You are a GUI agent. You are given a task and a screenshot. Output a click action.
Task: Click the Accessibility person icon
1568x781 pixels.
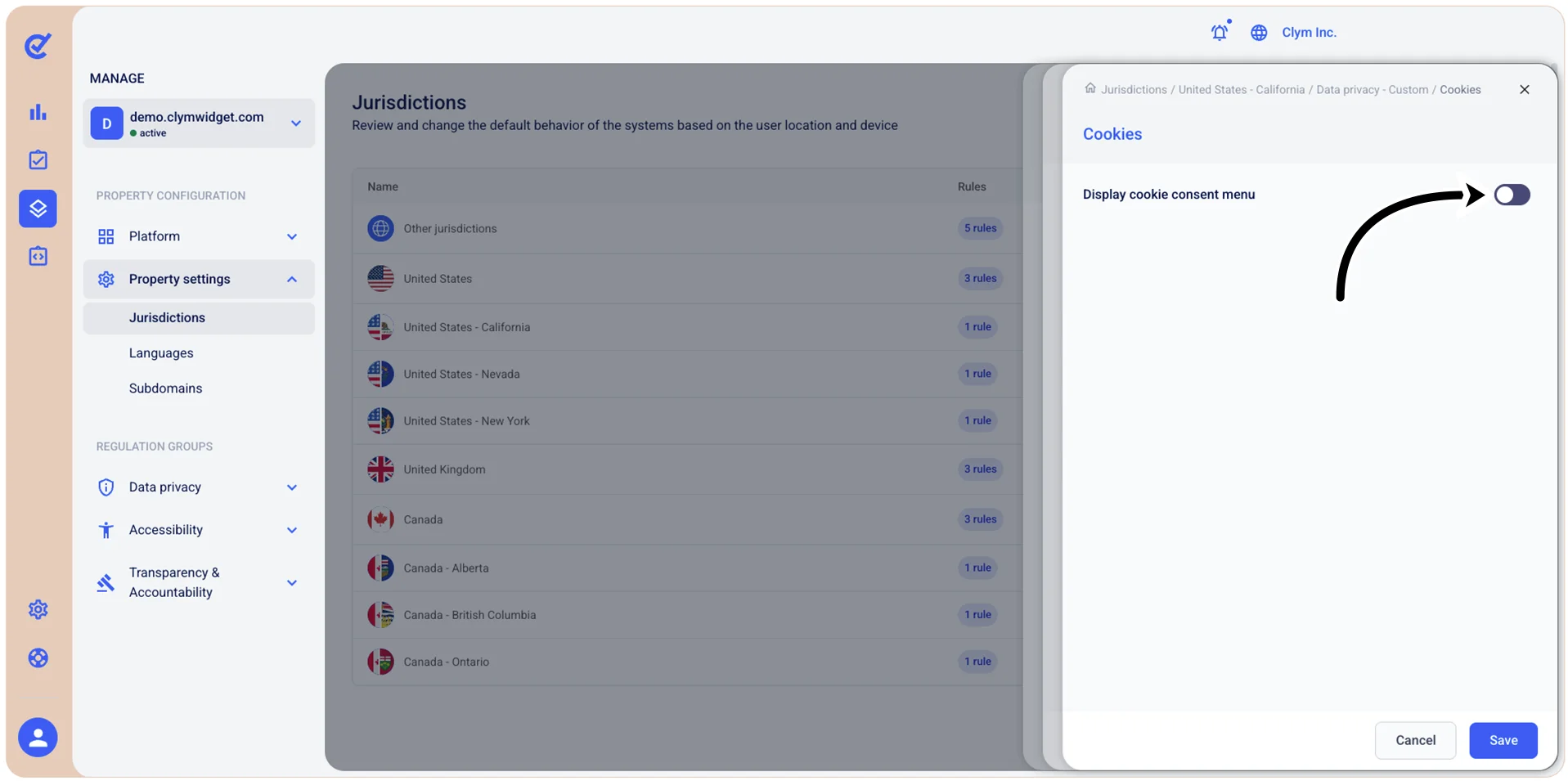coord(106,530)
